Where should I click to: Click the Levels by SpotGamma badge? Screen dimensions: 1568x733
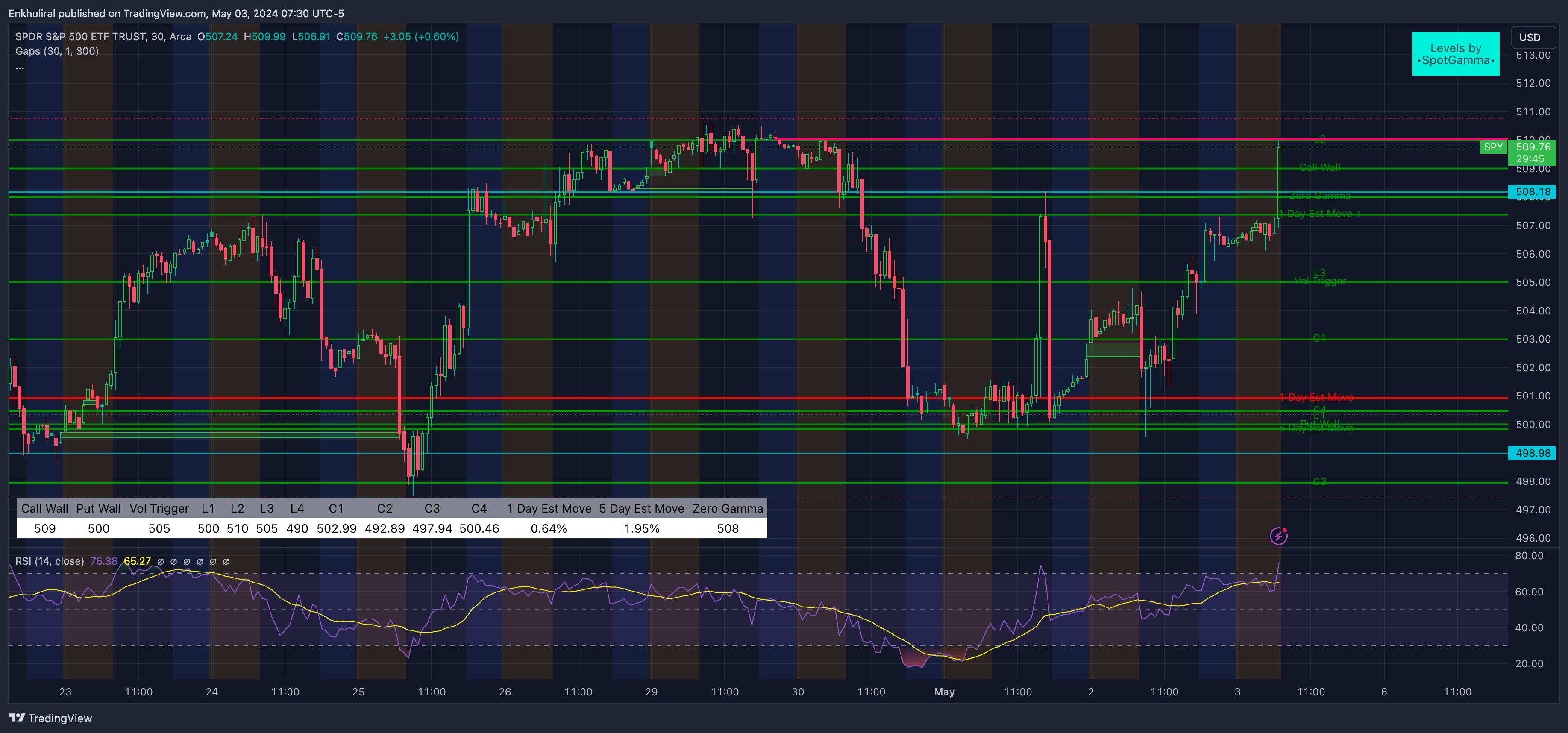click(1455, 53)
